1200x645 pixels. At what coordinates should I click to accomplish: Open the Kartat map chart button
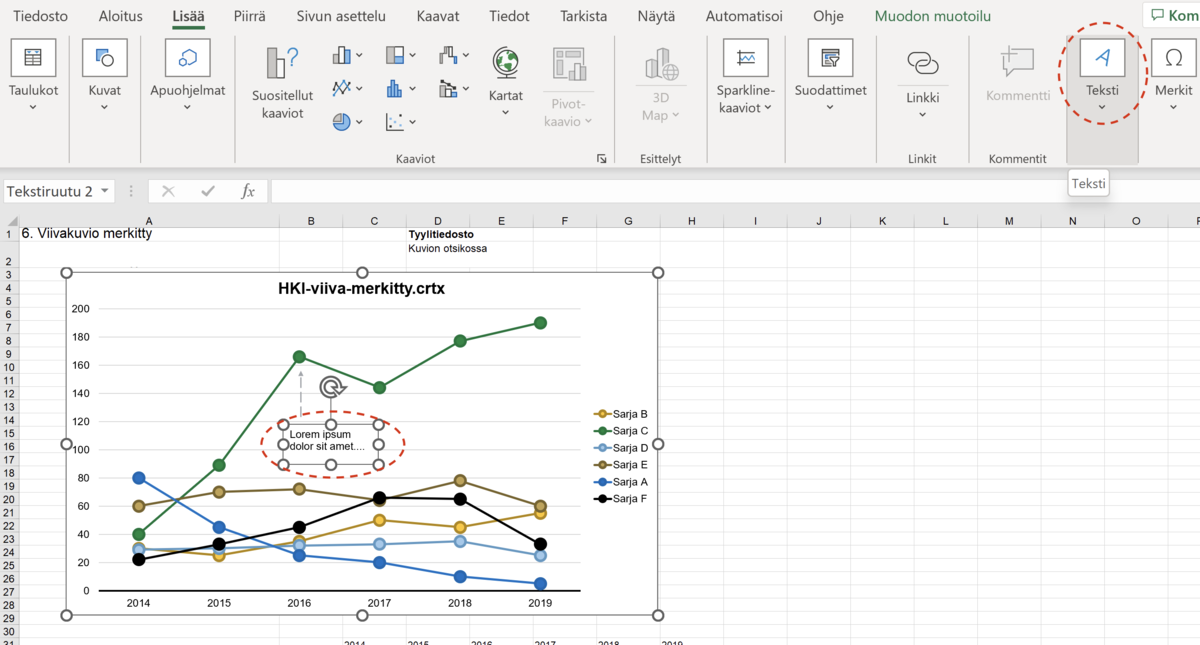(505, 75)
